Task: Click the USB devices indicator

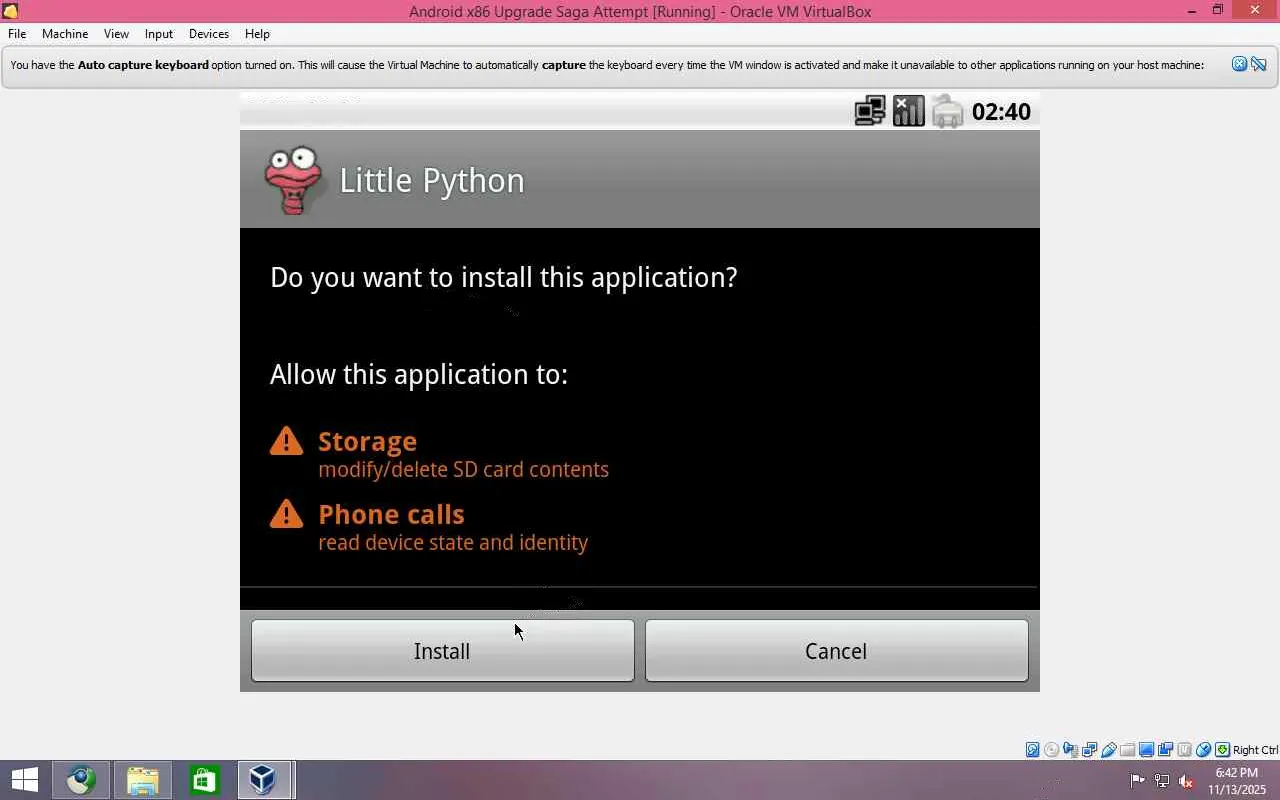Action: (x=1109, y=750)
